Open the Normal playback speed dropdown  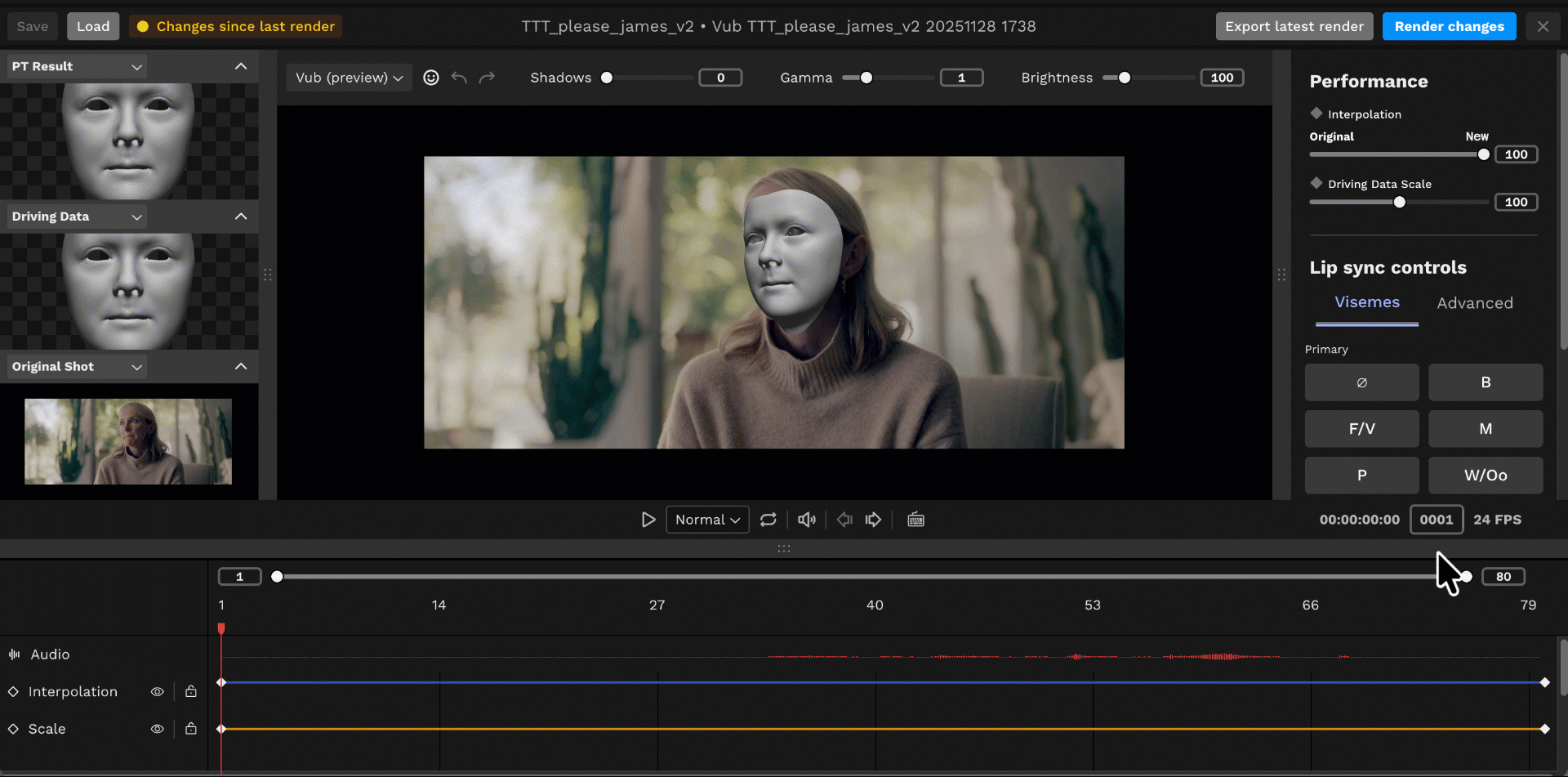coord(707,520)
